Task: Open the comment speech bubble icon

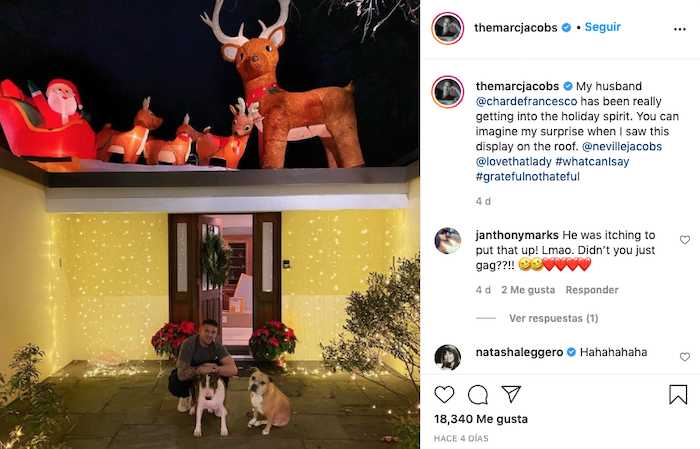Action: point(478,395)
